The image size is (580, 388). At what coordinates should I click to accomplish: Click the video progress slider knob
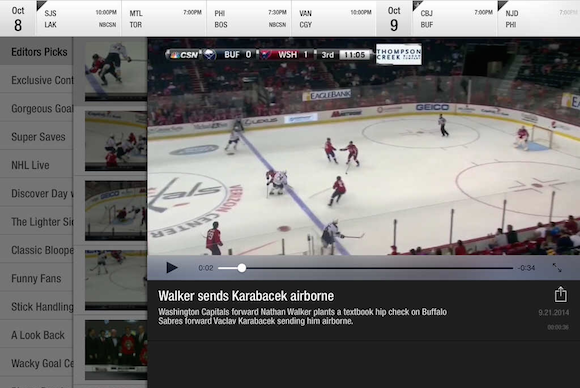tap(242, 268)
